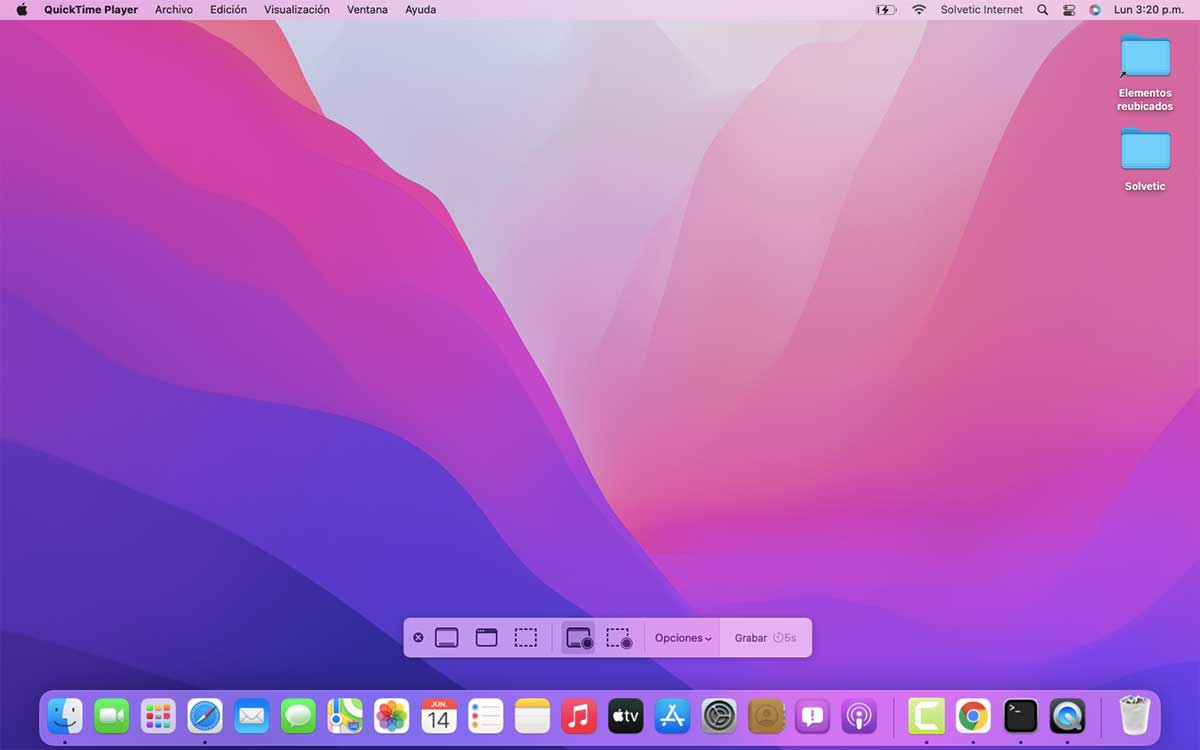Close the screenshot toolbar
This screenshot has height=750, width=1200.
point(418,638)
